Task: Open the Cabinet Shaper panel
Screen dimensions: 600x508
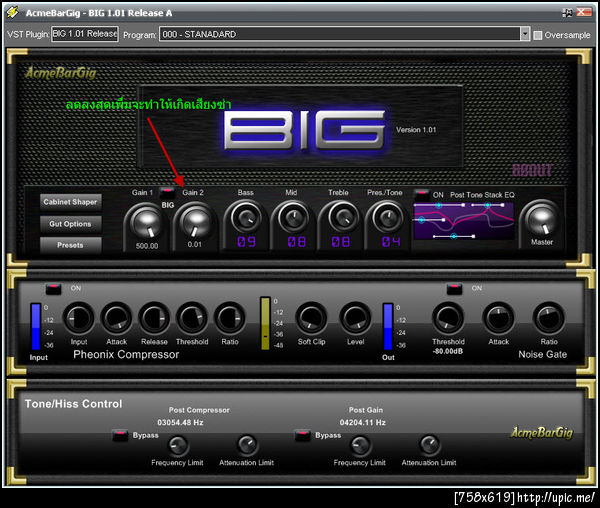Action: (x=70, y=202)
